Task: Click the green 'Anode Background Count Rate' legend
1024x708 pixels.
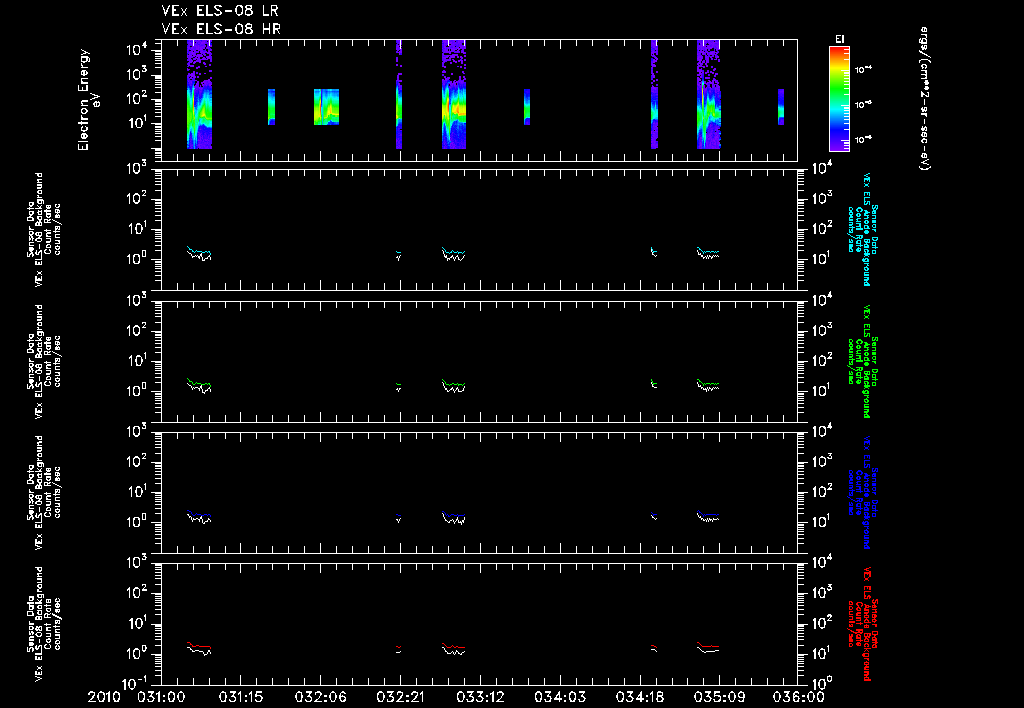Action: pyautogui.click(x=862, y=361)
